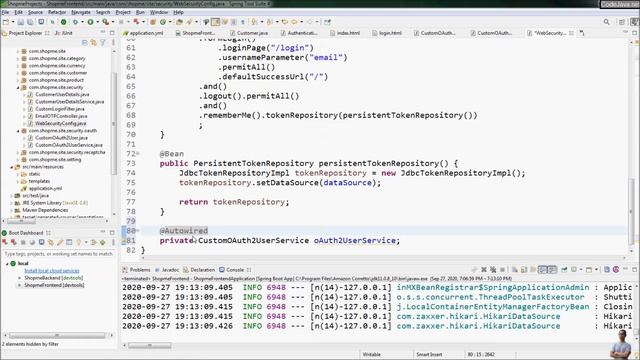Open the Source menu
This screenshot has width=640, height=360.
point(35,12)
